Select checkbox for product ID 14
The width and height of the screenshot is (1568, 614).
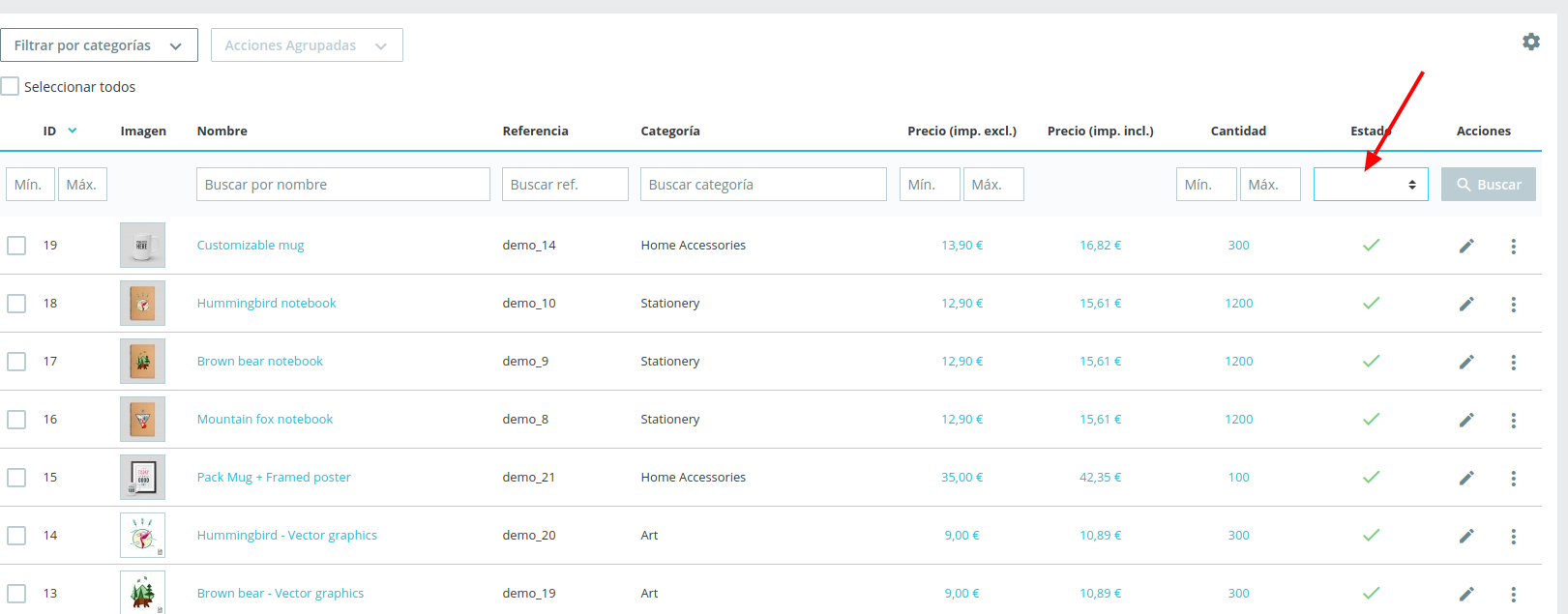tap(16, 536)
